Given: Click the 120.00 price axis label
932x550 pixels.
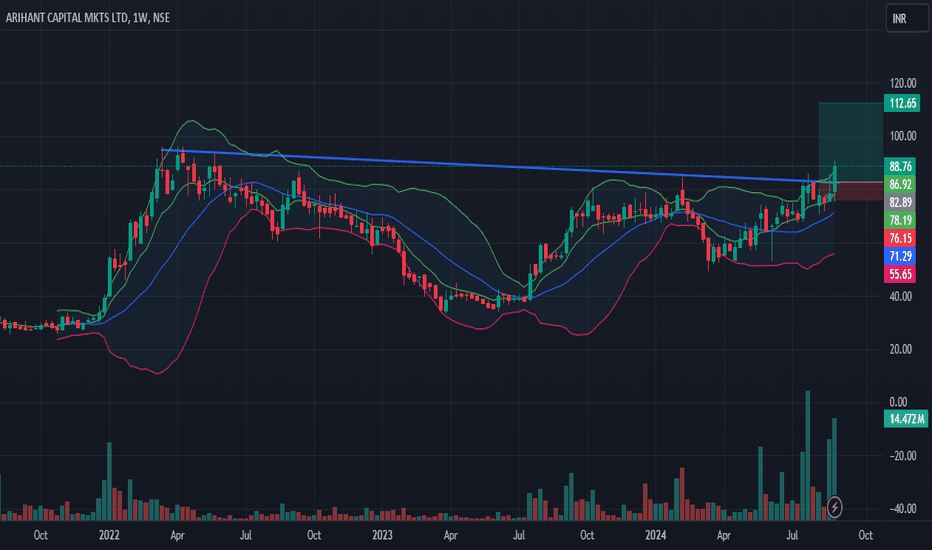Looking at the screenshot, I should 902,83.
